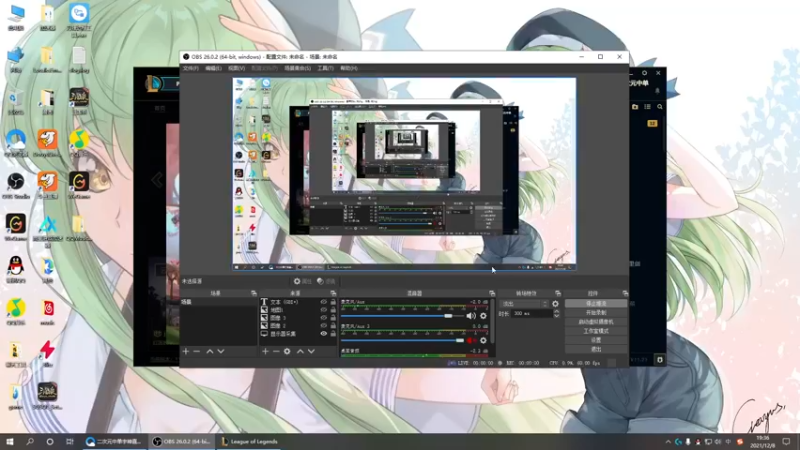Open the 帮助(H) Help menu

349,68
